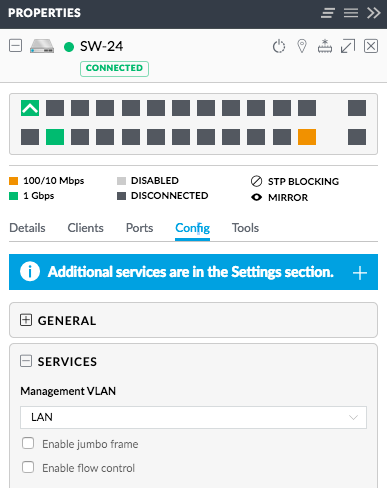Collapse properties panel with double chevron
Viewport: 387px width, 488px height.
(374, 13)
